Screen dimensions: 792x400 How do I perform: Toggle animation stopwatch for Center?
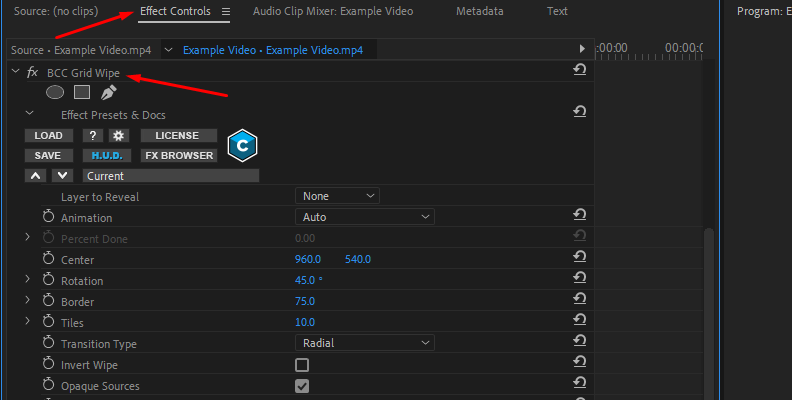tap(48, 260)
